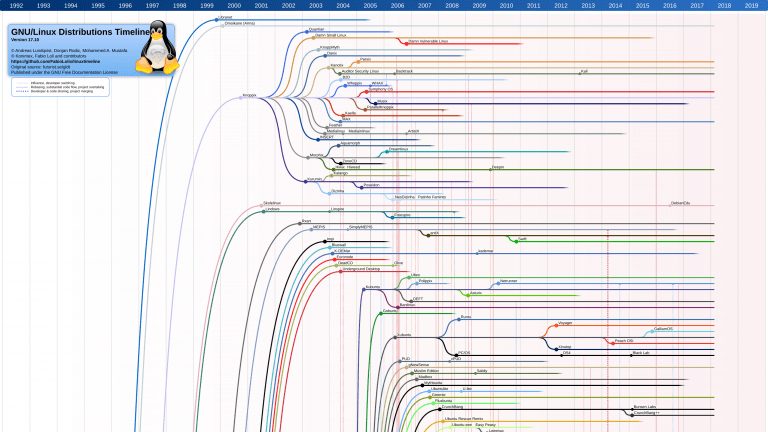Click the Libranet distribution label
The height and width of the screenshot is (432, 768).
click(225, 17)
